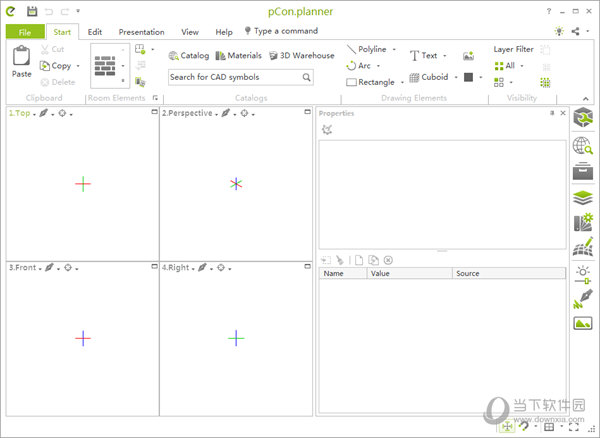This screenshot has width=600, height=438.
Task: Open the Materials catalog
Action: coord(238,56)
